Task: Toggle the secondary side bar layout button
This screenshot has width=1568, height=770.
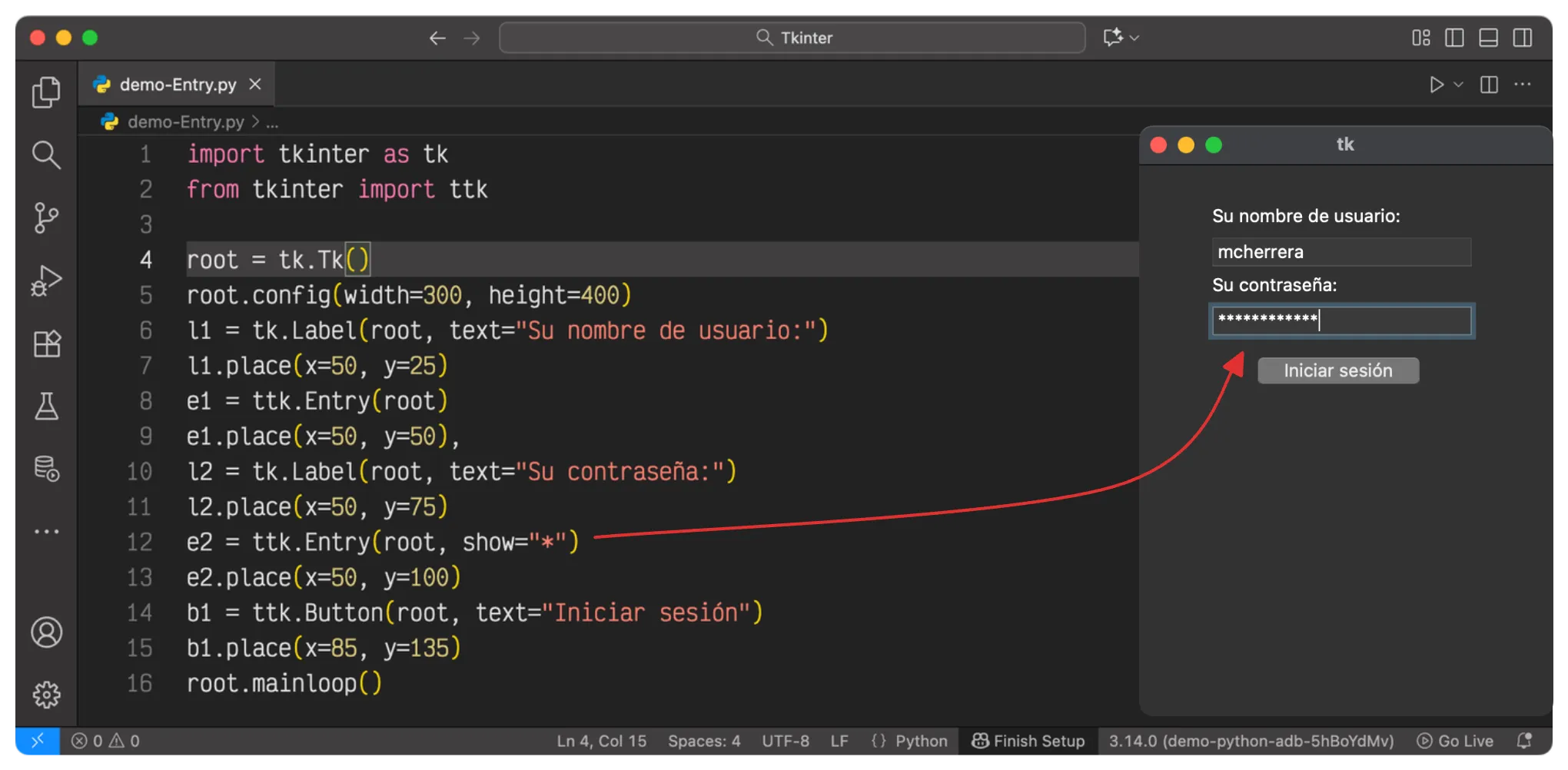Action: (1522, 38)
